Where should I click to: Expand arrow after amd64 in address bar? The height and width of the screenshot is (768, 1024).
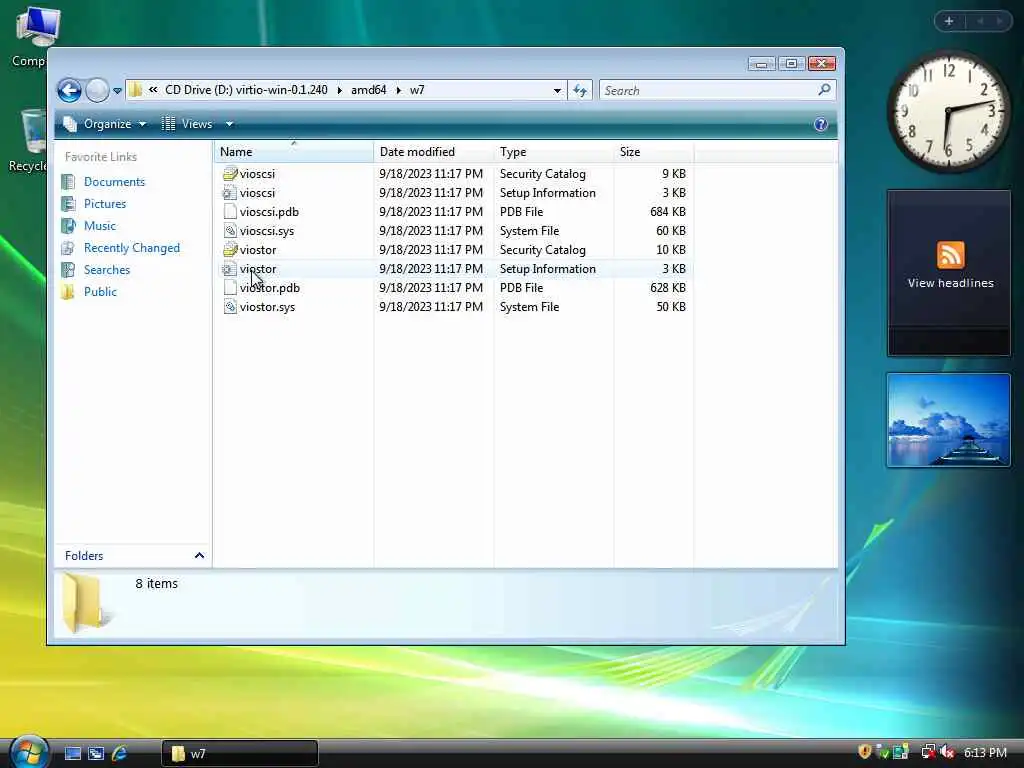point(398,91)
